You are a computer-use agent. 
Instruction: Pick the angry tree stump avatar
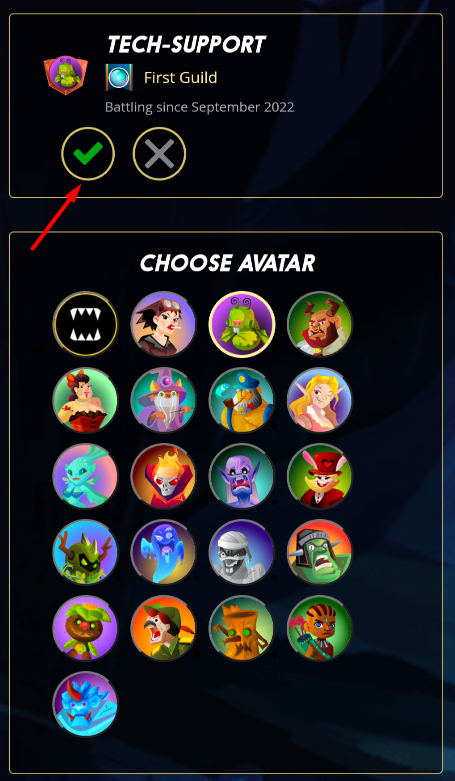(x=242, y=628)
